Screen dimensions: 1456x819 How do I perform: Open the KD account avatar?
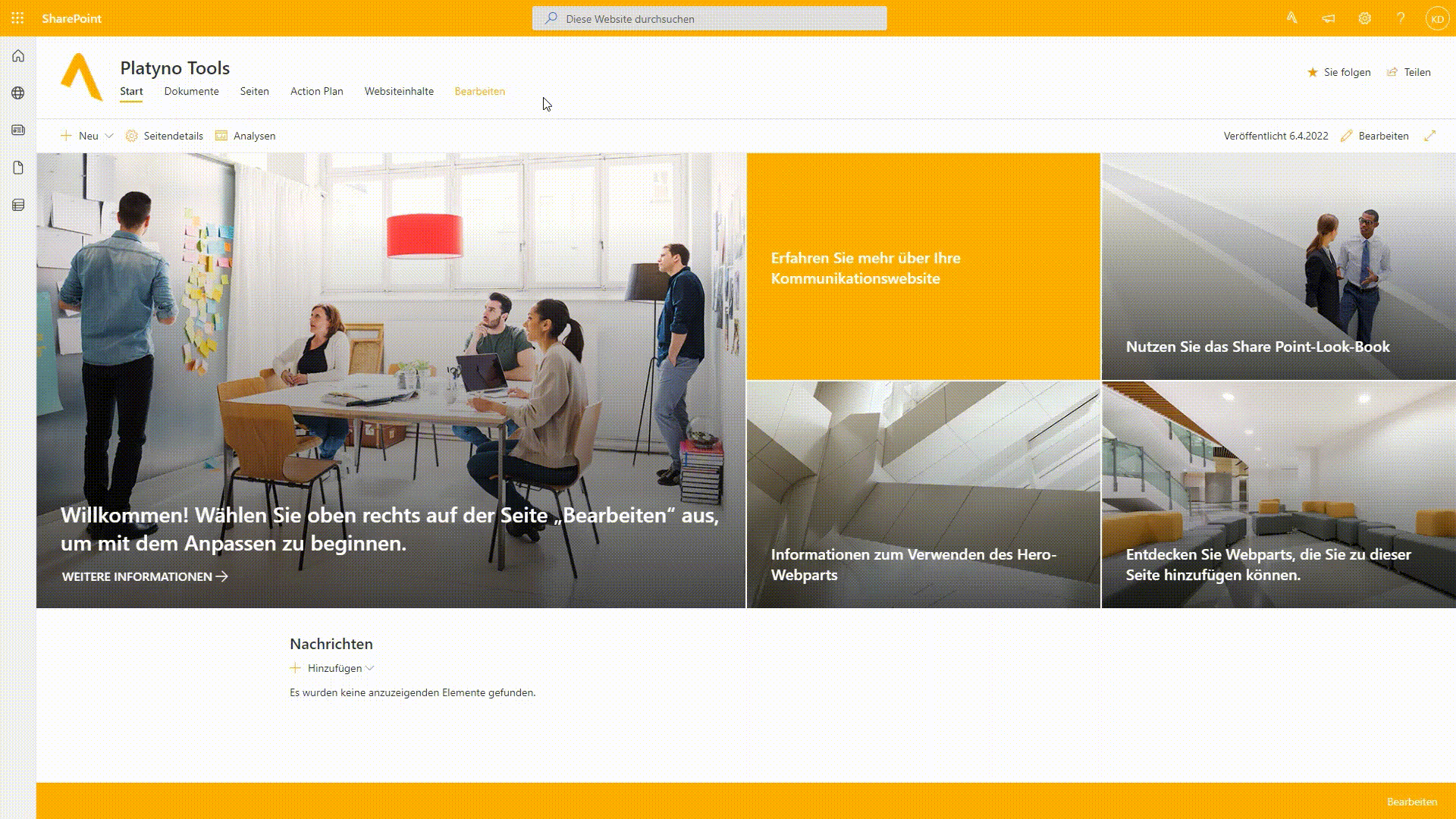coord(1437,18)
